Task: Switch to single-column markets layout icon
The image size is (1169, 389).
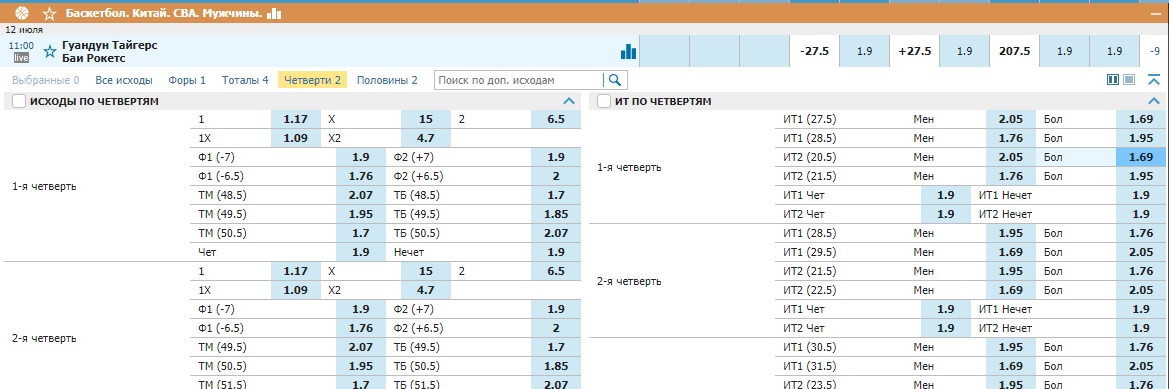Action: pos(1129,80)
